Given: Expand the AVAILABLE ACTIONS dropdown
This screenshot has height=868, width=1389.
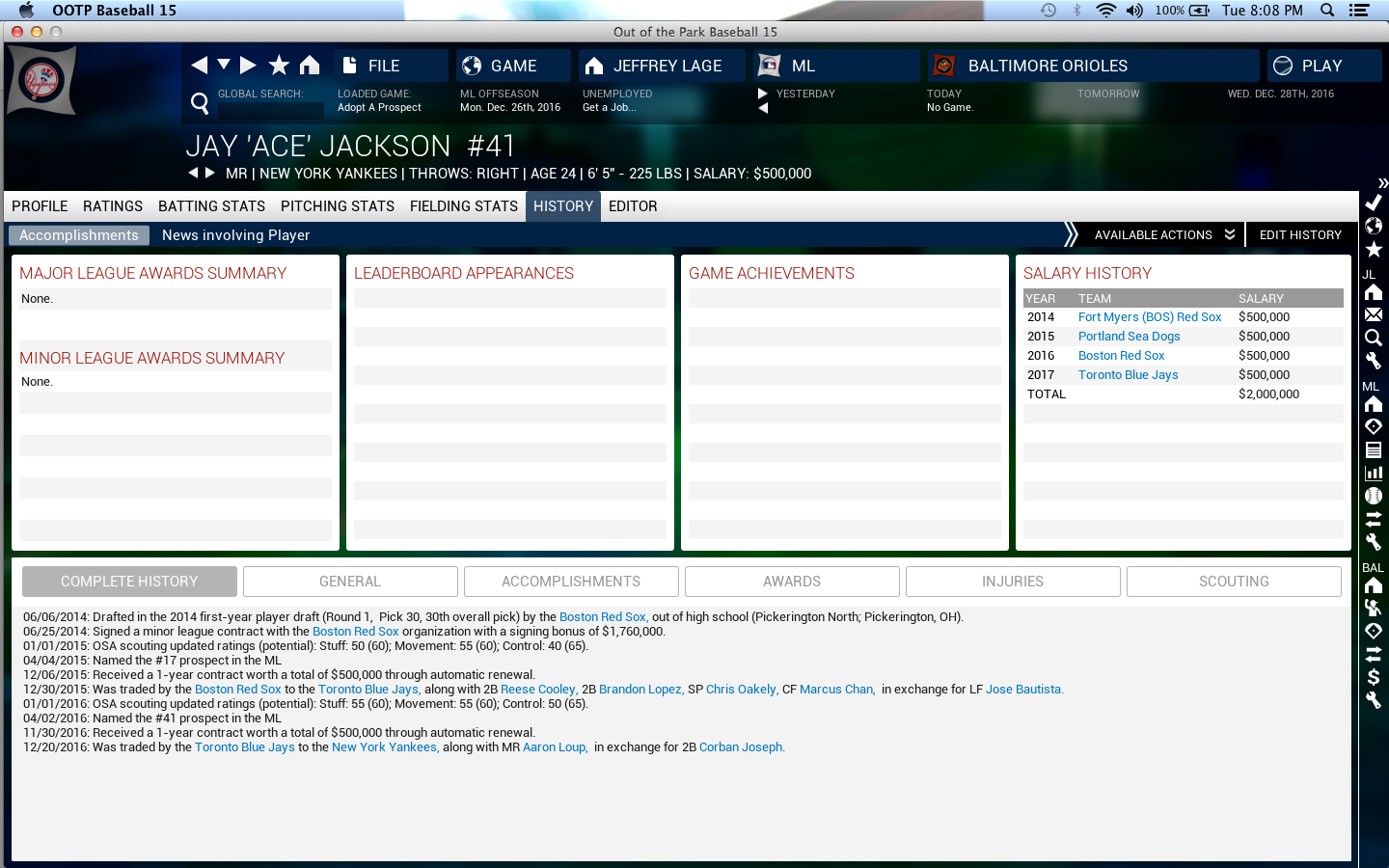Looking at the screenshot, I should click(x=1164, y=234).
